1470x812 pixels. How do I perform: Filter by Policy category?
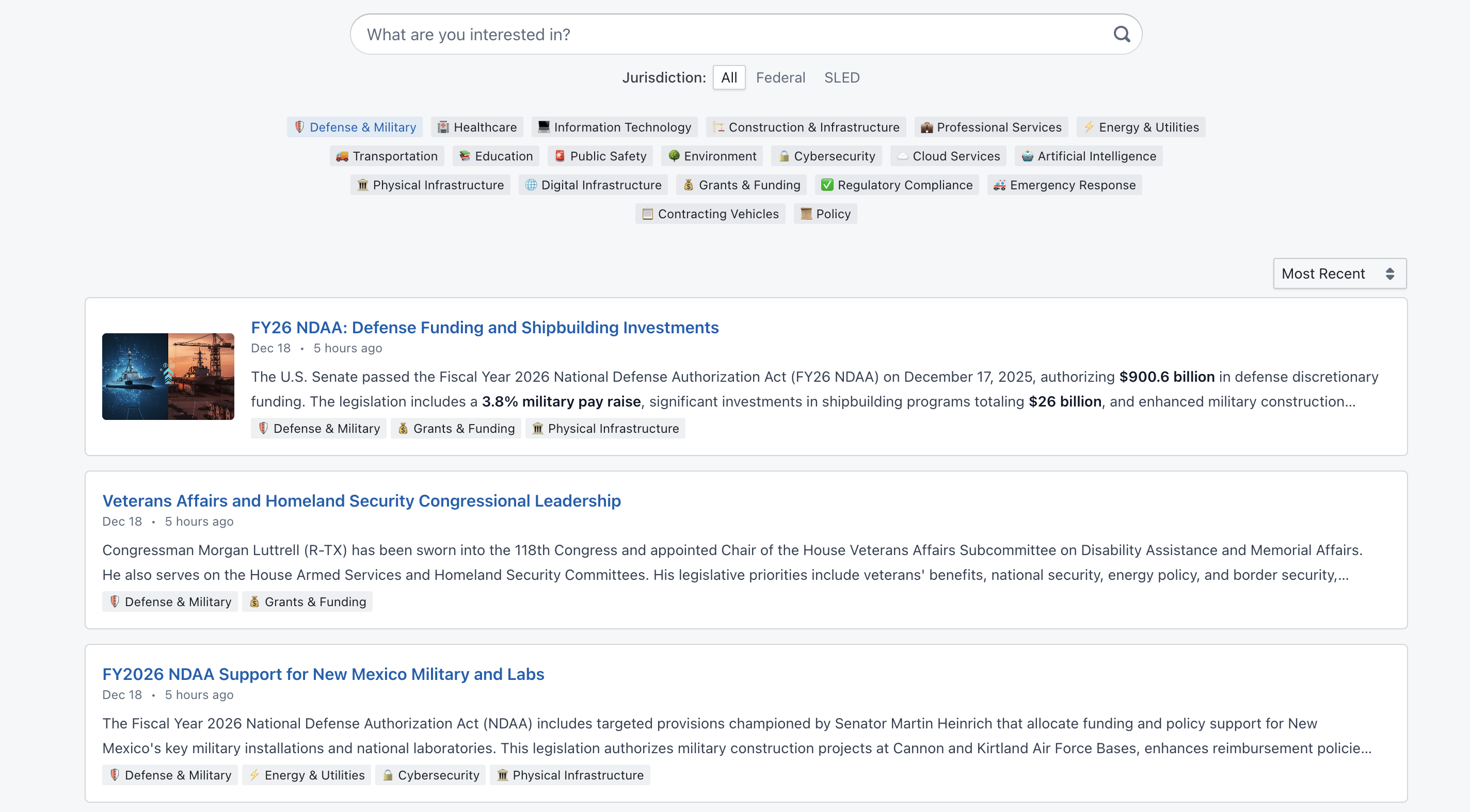pos(825,215)
